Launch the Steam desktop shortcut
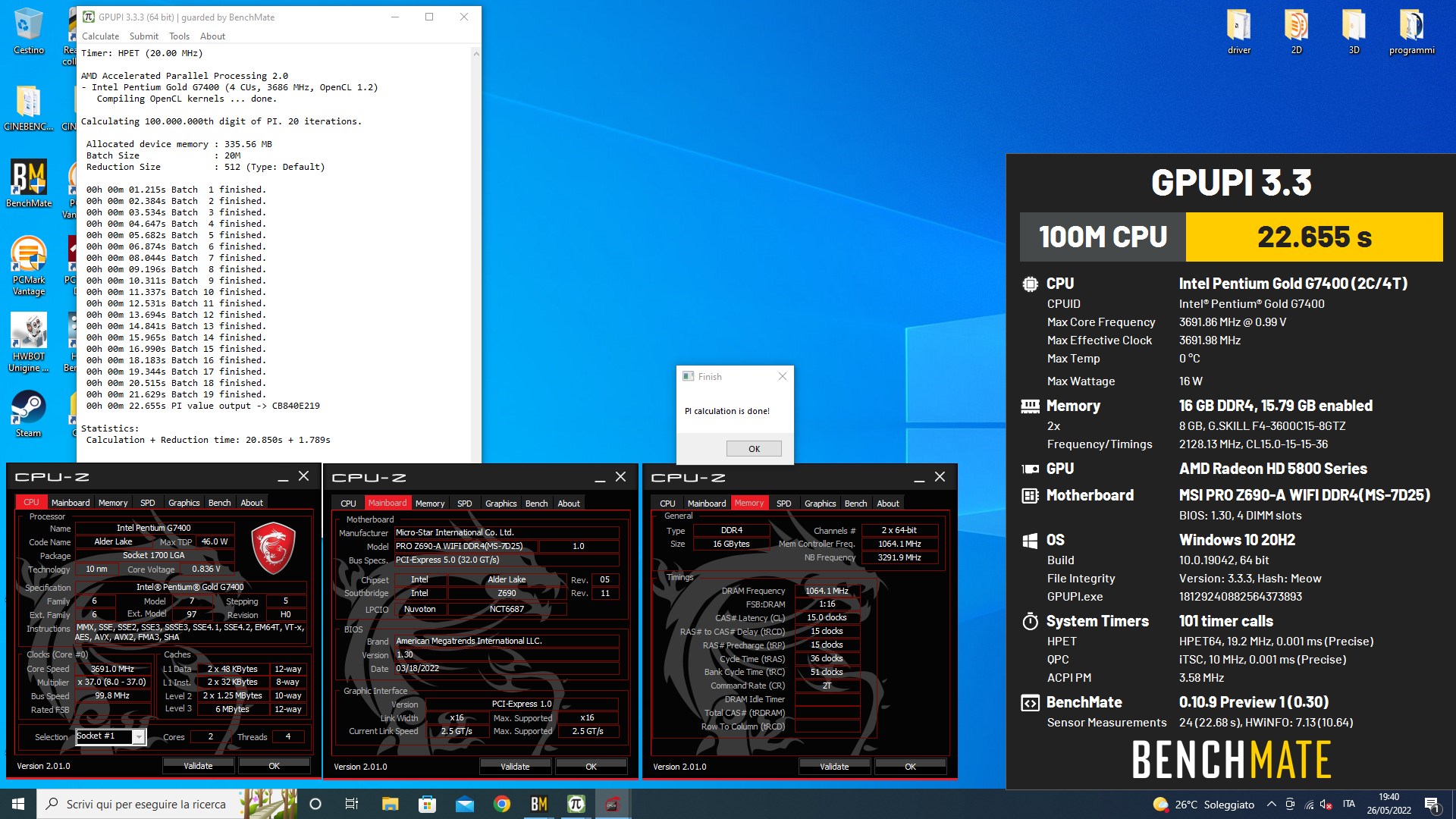Viewport: 1456px width, 819px height. pyautogui.click(x=29, y=414)
